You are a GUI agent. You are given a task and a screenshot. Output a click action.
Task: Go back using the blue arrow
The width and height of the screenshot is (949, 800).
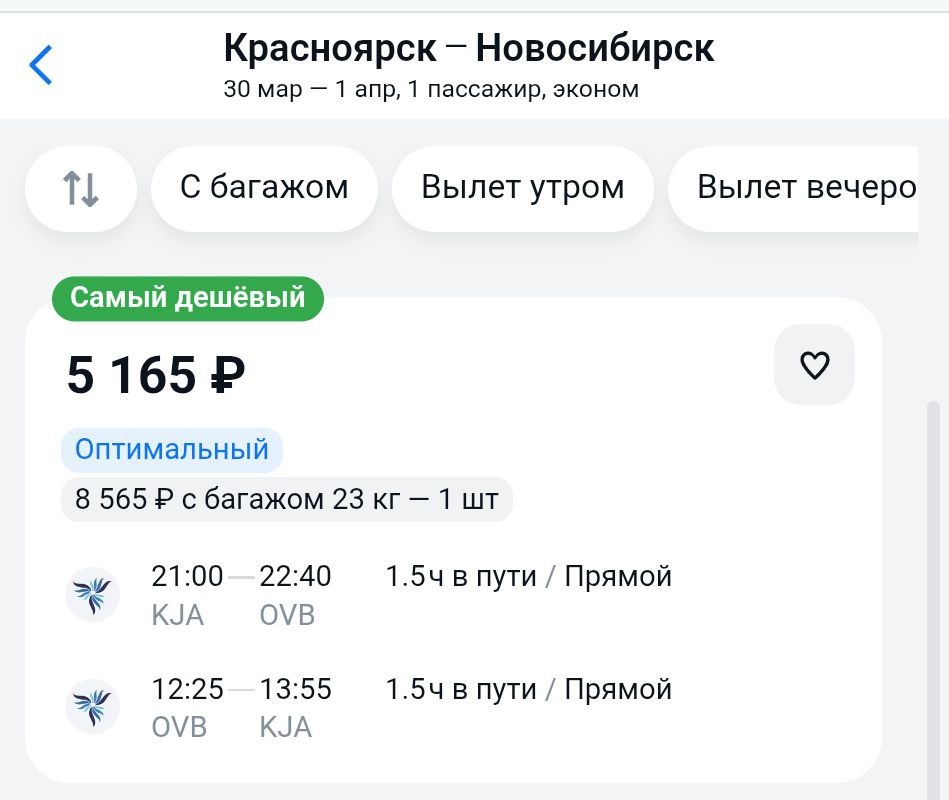[41, 65]
